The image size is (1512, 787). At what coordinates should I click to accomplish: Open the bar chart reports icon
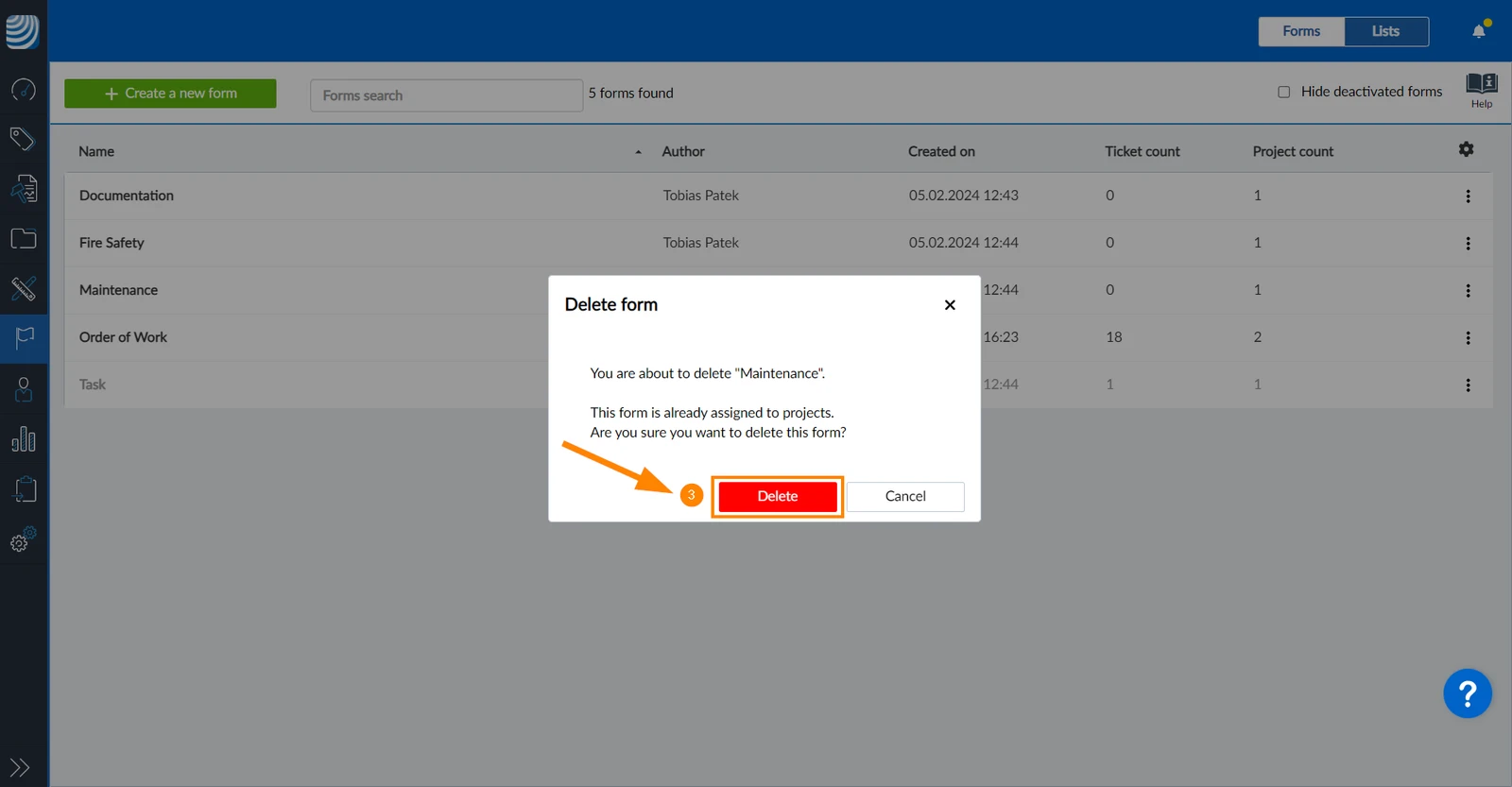click(24, 439)
